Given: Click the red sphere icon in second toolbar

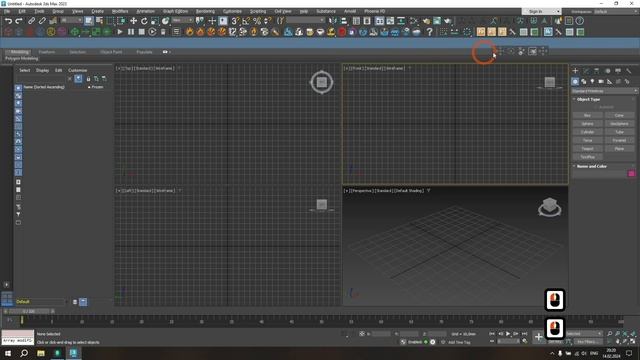Looking at the screenshot, I should [342, 32].
